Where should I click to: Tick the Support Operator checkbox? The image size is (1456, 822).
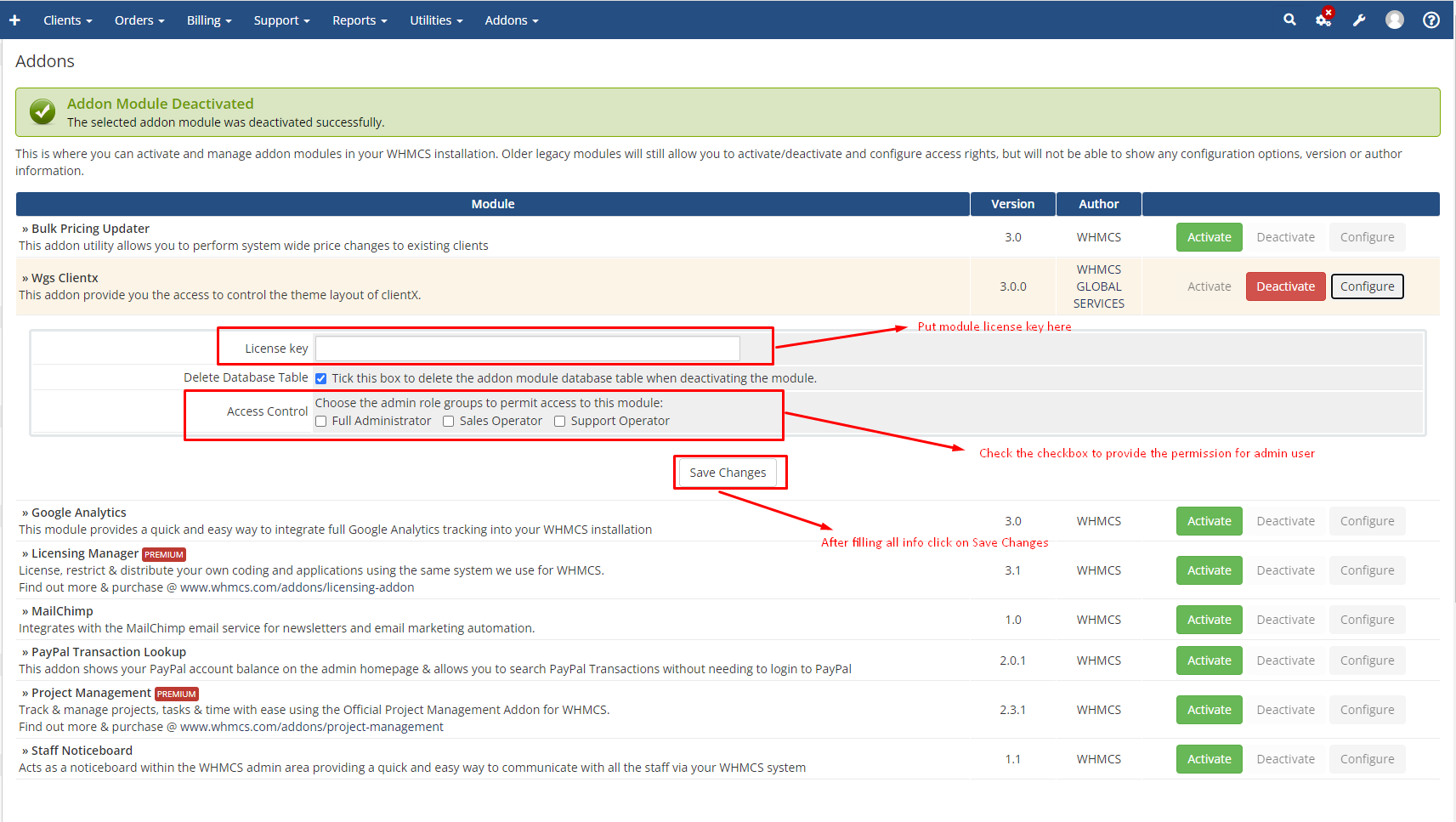560,422
